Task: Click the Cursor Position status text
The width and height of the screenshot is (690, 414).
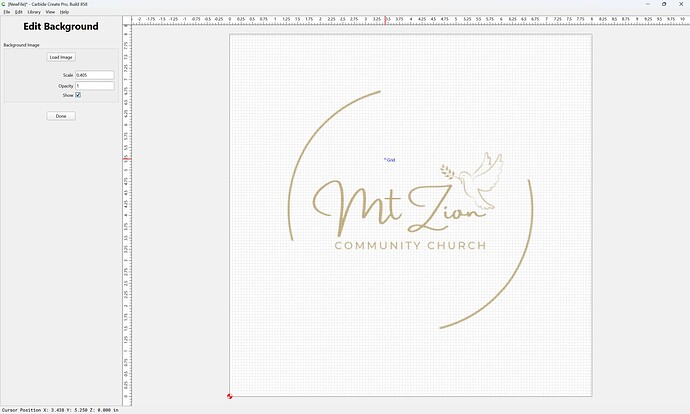Action: click(x=60, y=410)
